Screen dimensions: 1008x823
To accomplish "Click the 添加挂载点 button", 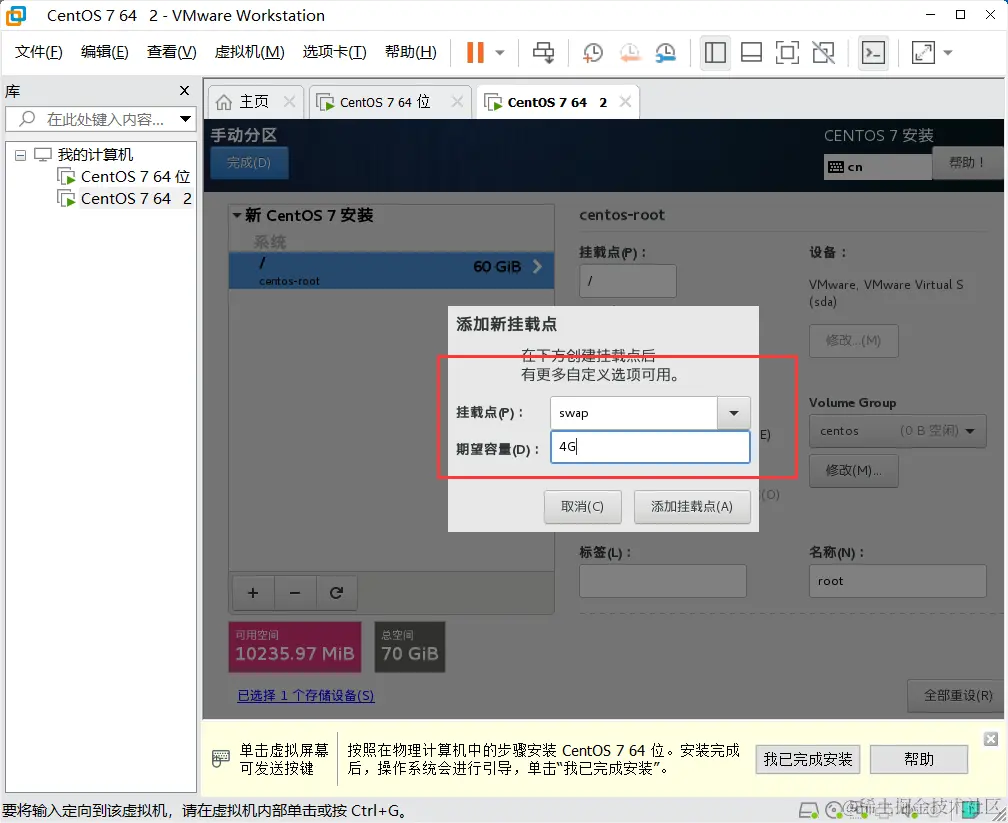I will point(692,507).
